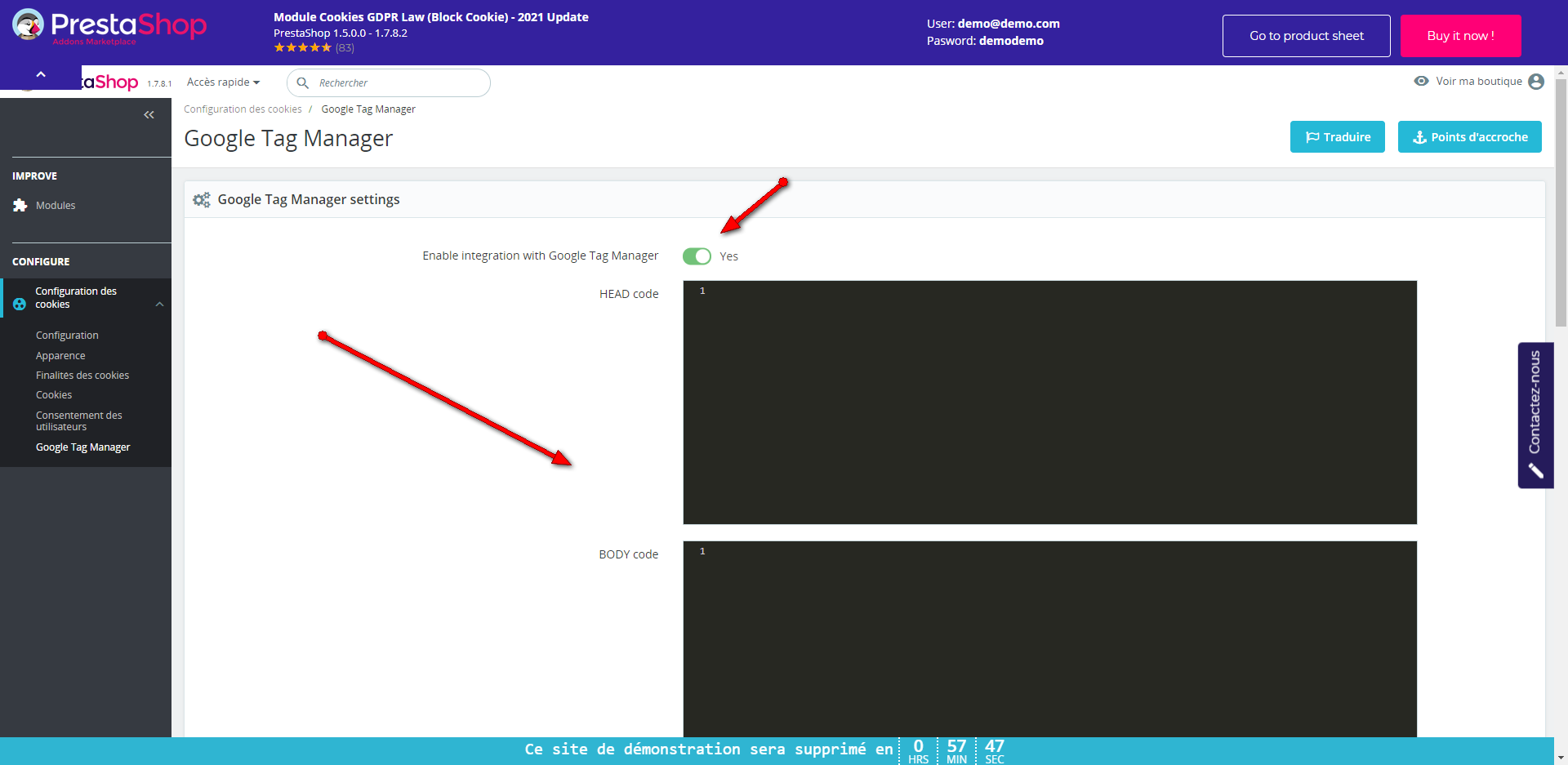The image size is (1568, 765).
Task: Open the Accès rapide dropdown
Action: pos(223,82)
